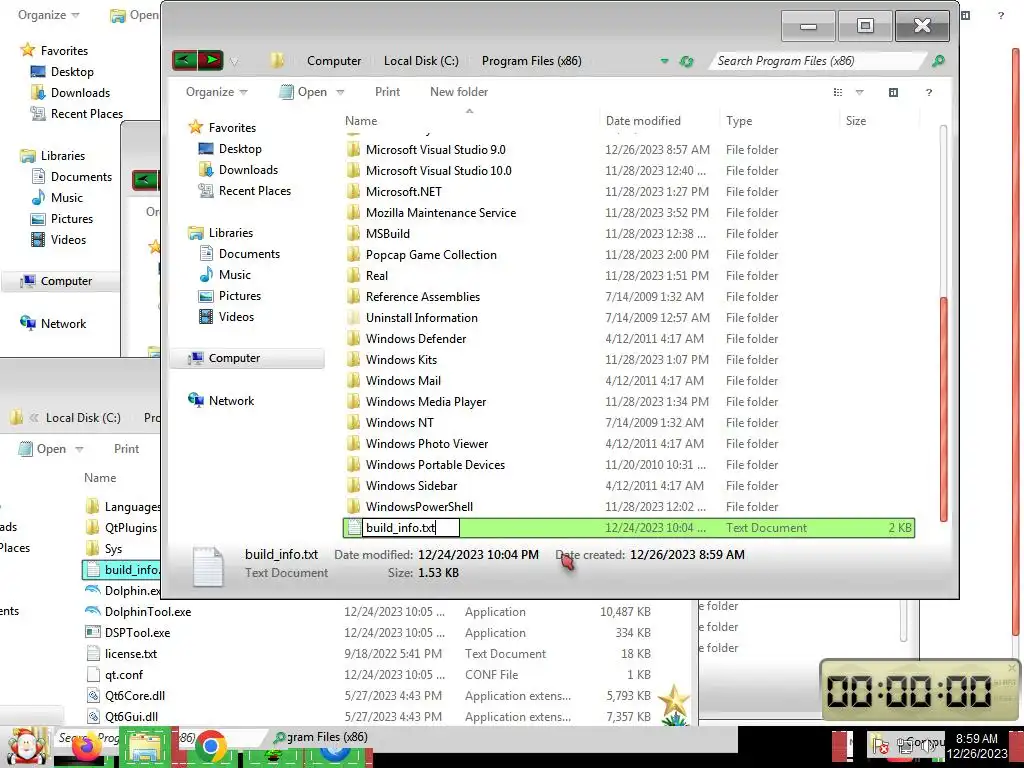Click the front window vertical scrollbar thumb
The height and width of the screenshot is (768, 1024).
943,409
